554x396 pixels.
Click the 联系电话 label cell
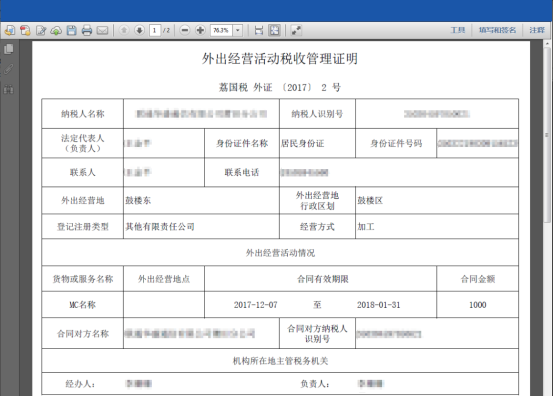point(242,172)
